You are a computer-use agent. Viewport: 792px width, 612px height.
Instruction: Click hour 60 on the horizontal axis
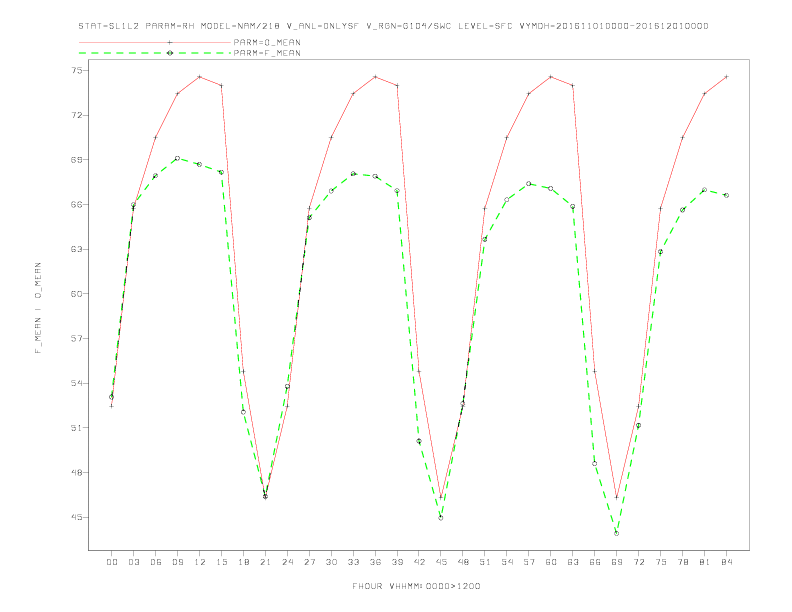[551, 562]
